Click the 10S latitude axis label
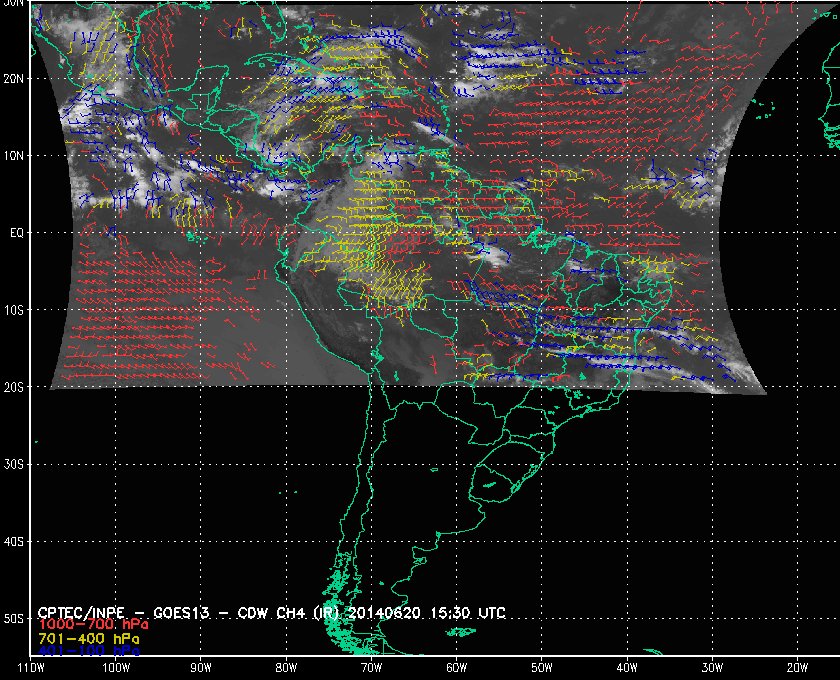 point(13,310)
